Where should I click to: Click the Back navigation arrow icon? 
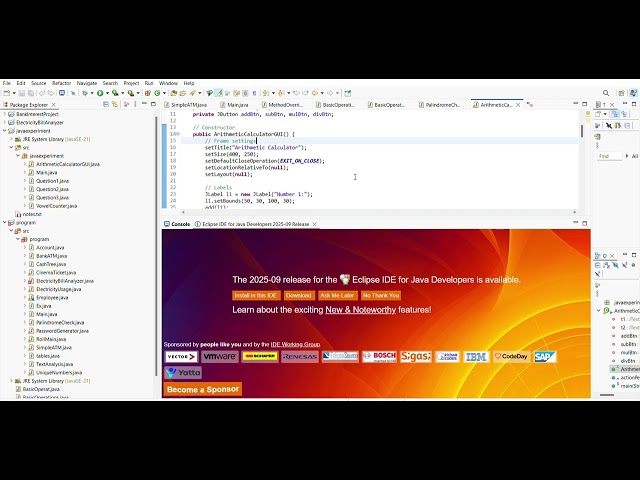314,93
